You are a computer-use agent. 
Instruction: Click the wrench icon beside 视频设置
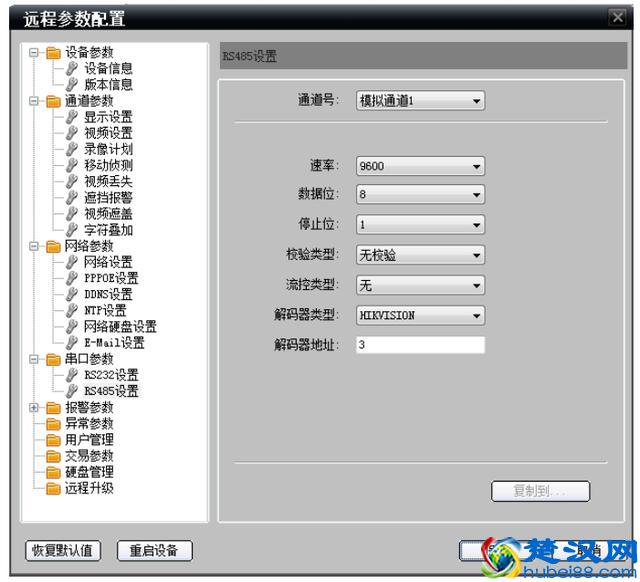point(72,133)
